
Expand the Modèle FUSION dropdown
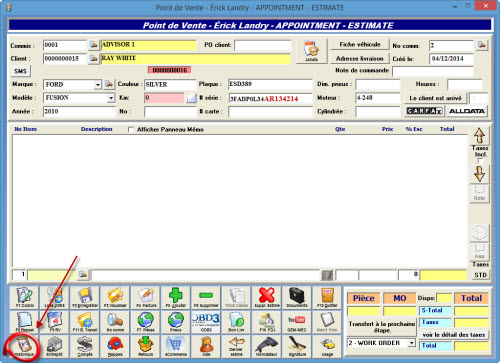[111, 98]
